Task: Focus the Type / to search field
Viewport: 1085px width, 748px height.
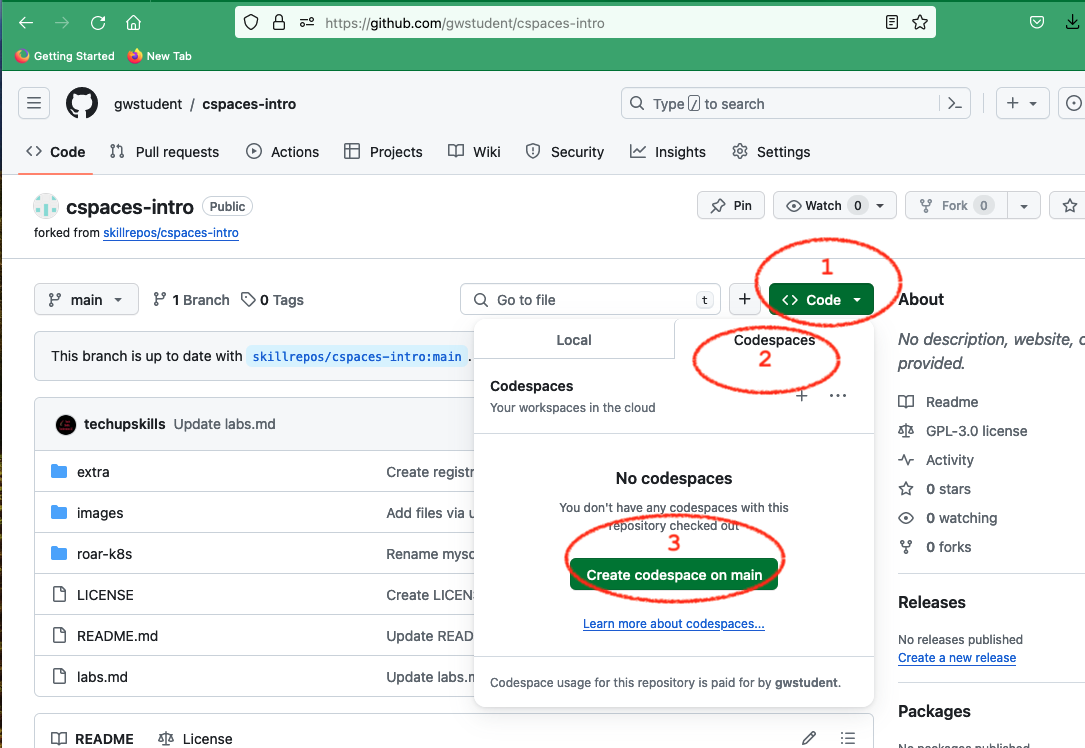Action: coord(782,104)
